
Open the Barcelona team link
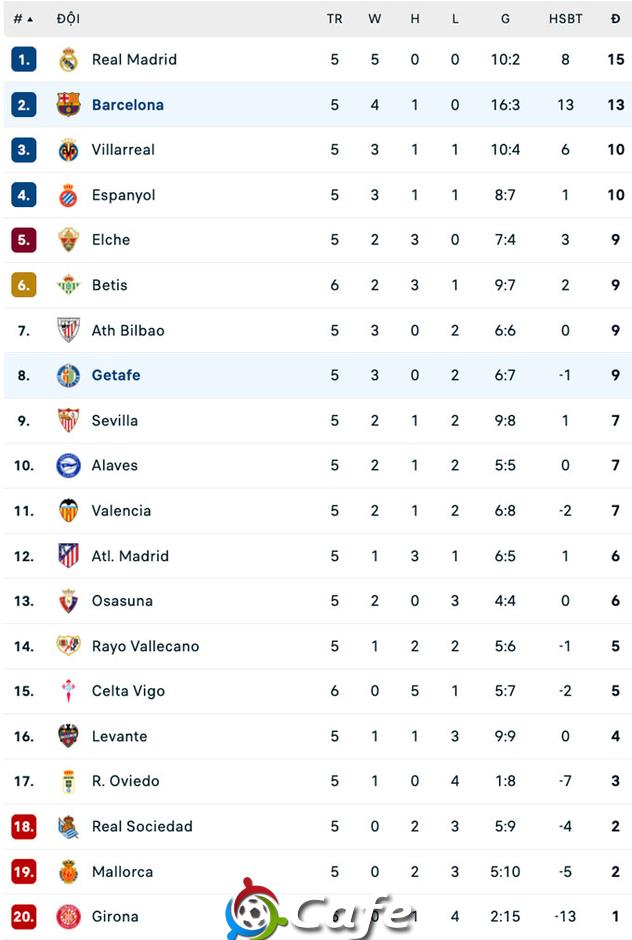click(128, 105)
